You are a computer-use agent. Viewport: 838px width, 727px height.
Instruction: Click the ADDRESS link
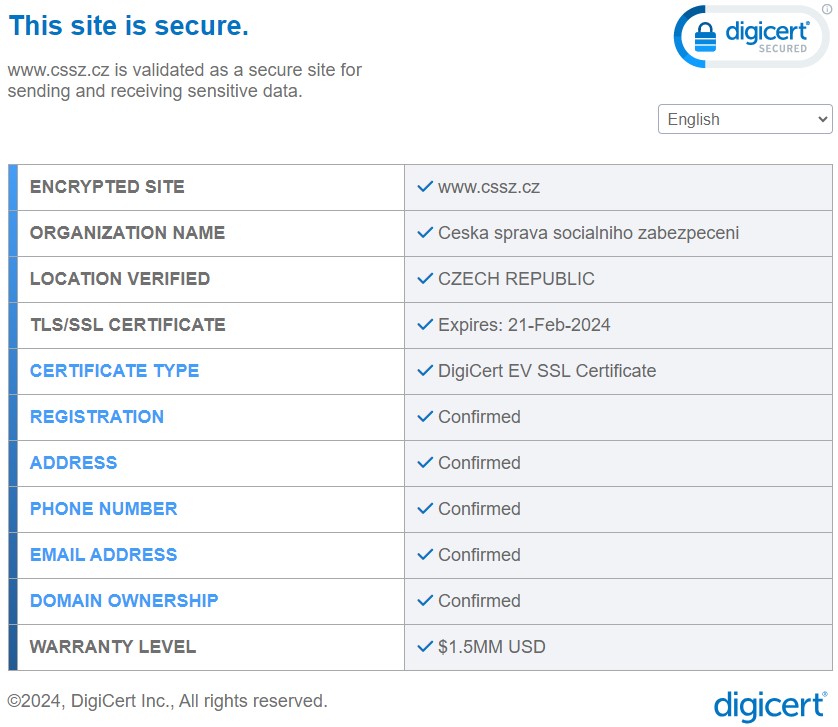[73, 463]
